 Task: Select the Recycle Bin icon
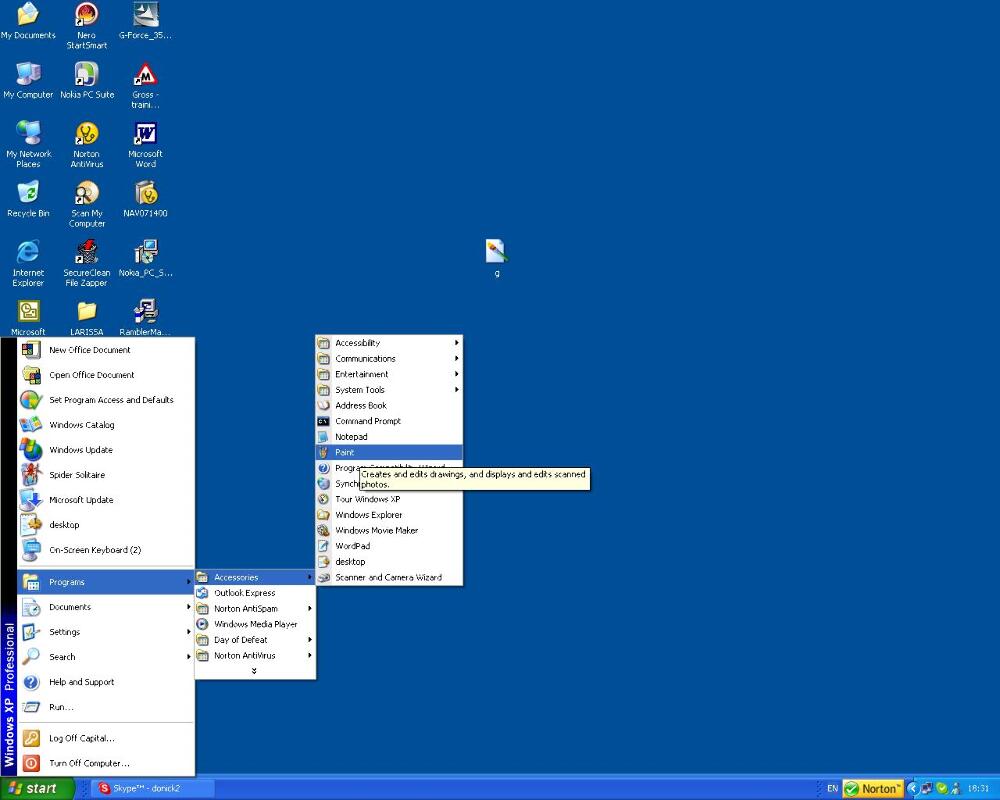[28, 199]
